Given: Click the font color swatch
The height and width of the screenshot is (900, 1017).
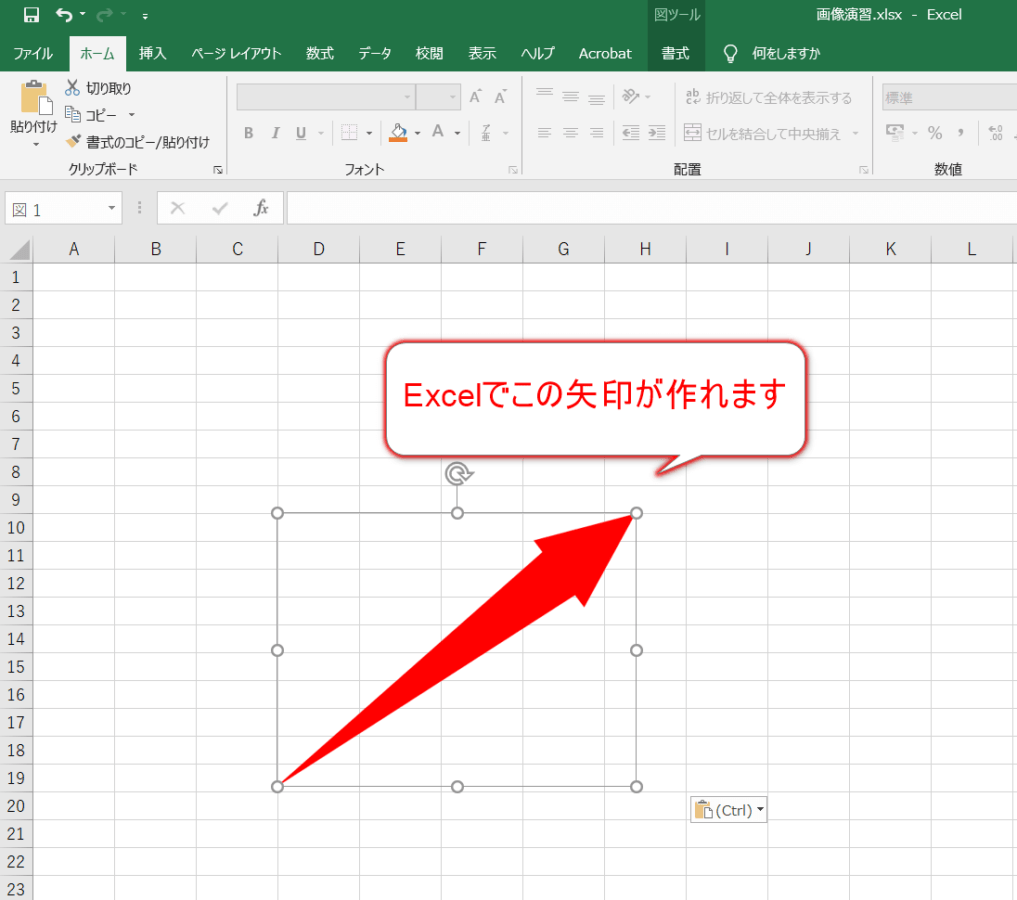Looking at the screenshot, I should pyautogui.click(x=440, y=132).
